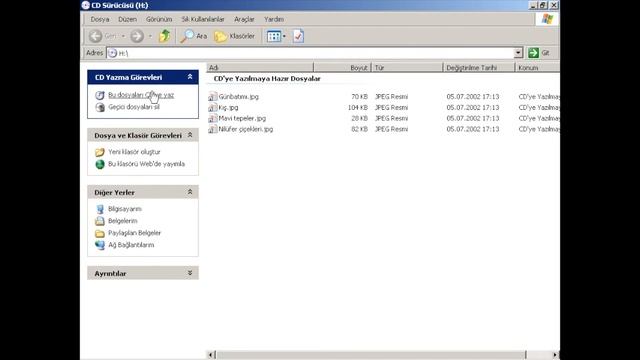Sort by the Adı column header
This screenshot has height=360, width=640.
260,67
